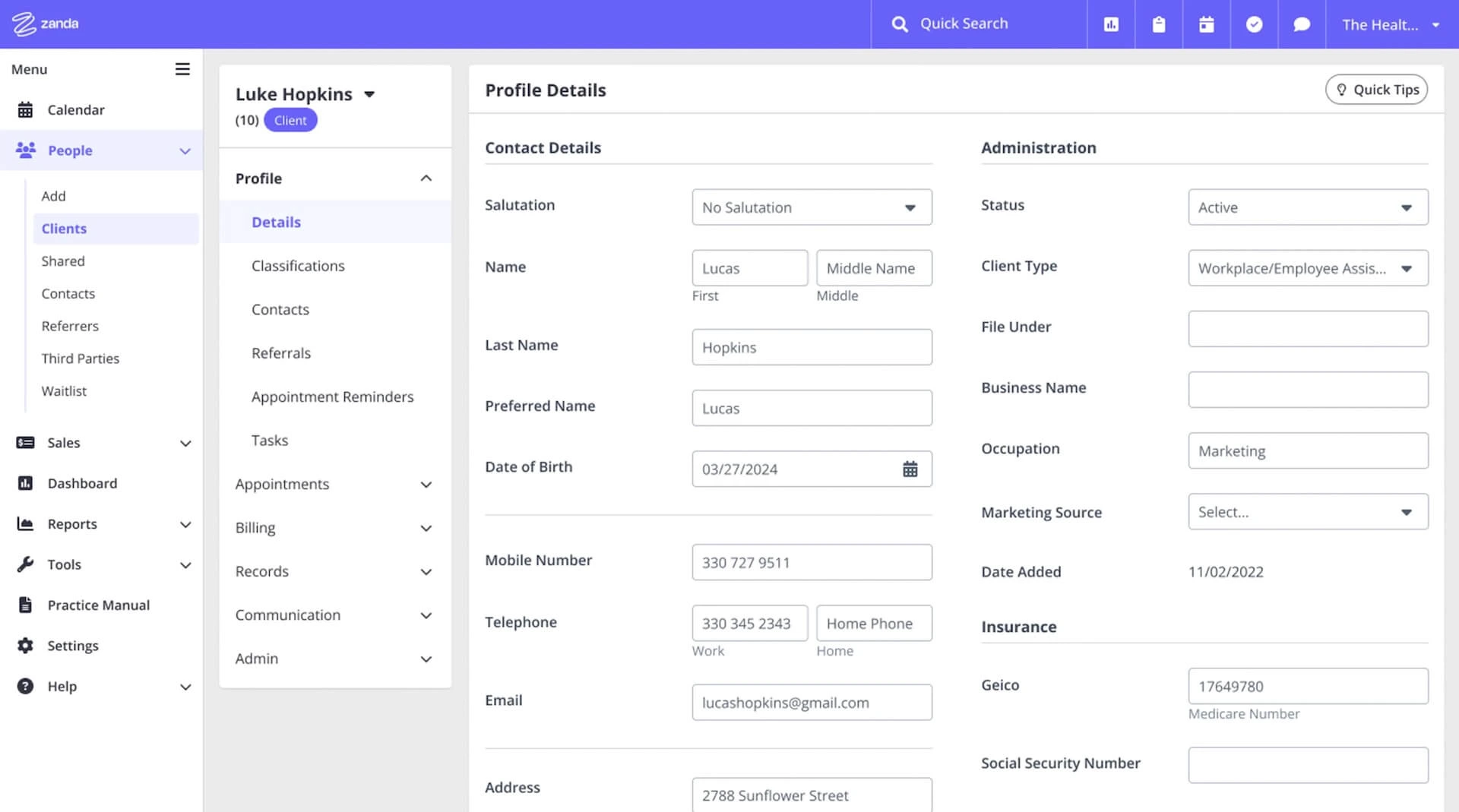
Task: Click the Tools wrench icon
Action: (25, 564)
